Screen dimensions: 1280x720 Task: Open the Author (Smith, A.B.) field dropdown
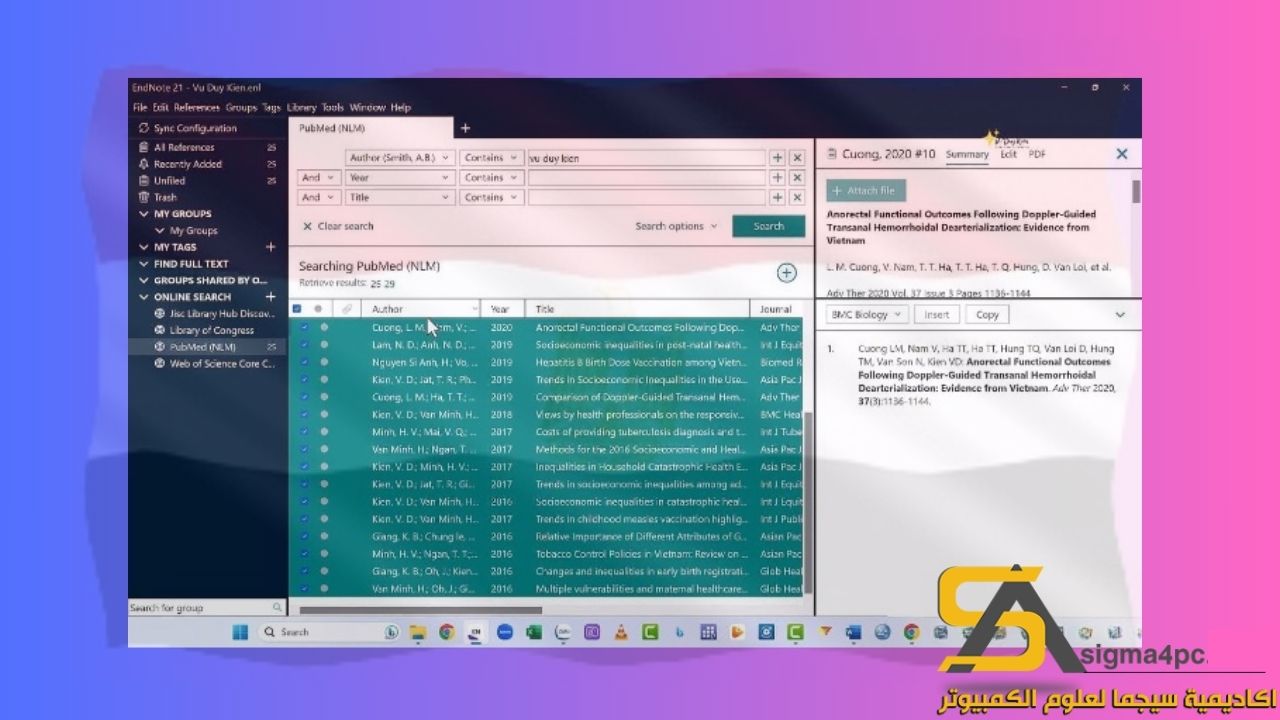(400, 158)
